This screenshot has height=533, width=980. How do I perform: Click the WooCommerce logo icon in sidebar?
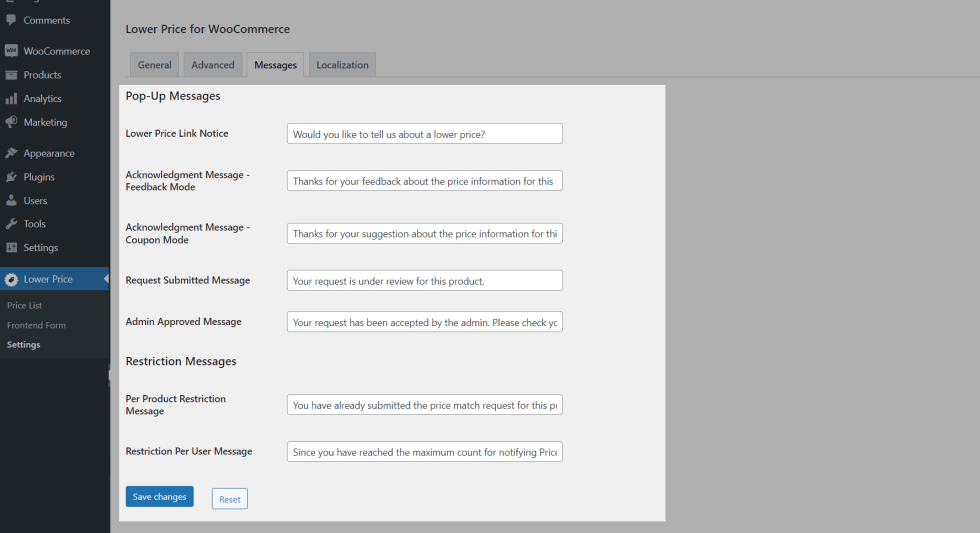click(11, 51)
